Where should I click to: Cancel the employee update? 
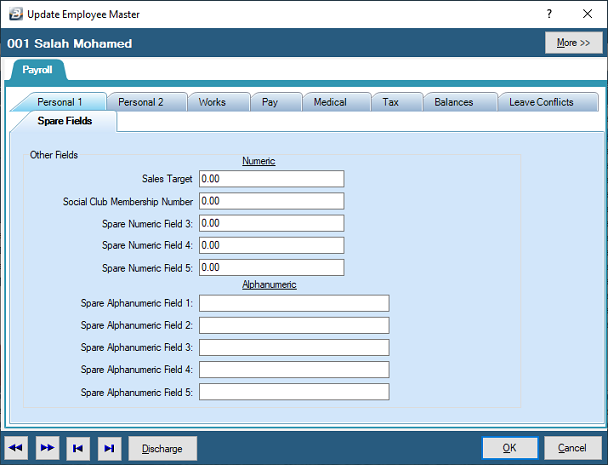(572, 448)
